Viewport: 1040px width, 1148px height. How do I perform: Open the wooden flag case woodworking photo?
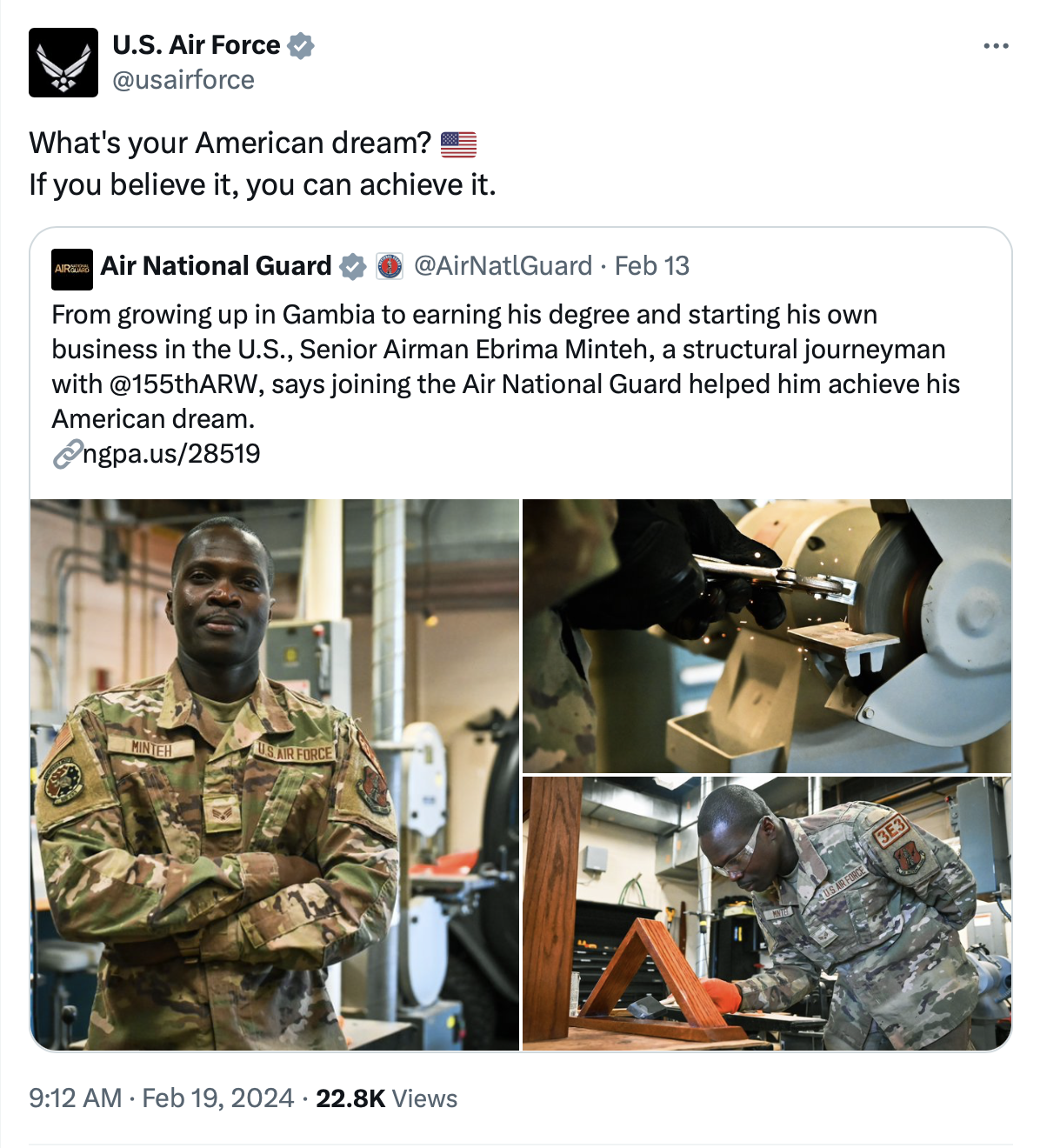point(767,914)
